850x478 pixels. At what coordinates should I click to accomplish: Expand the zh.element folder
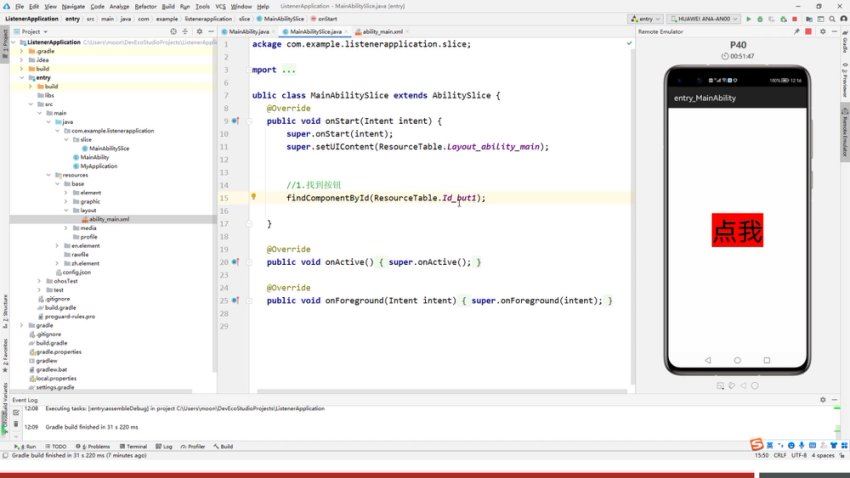coord(57,263)
